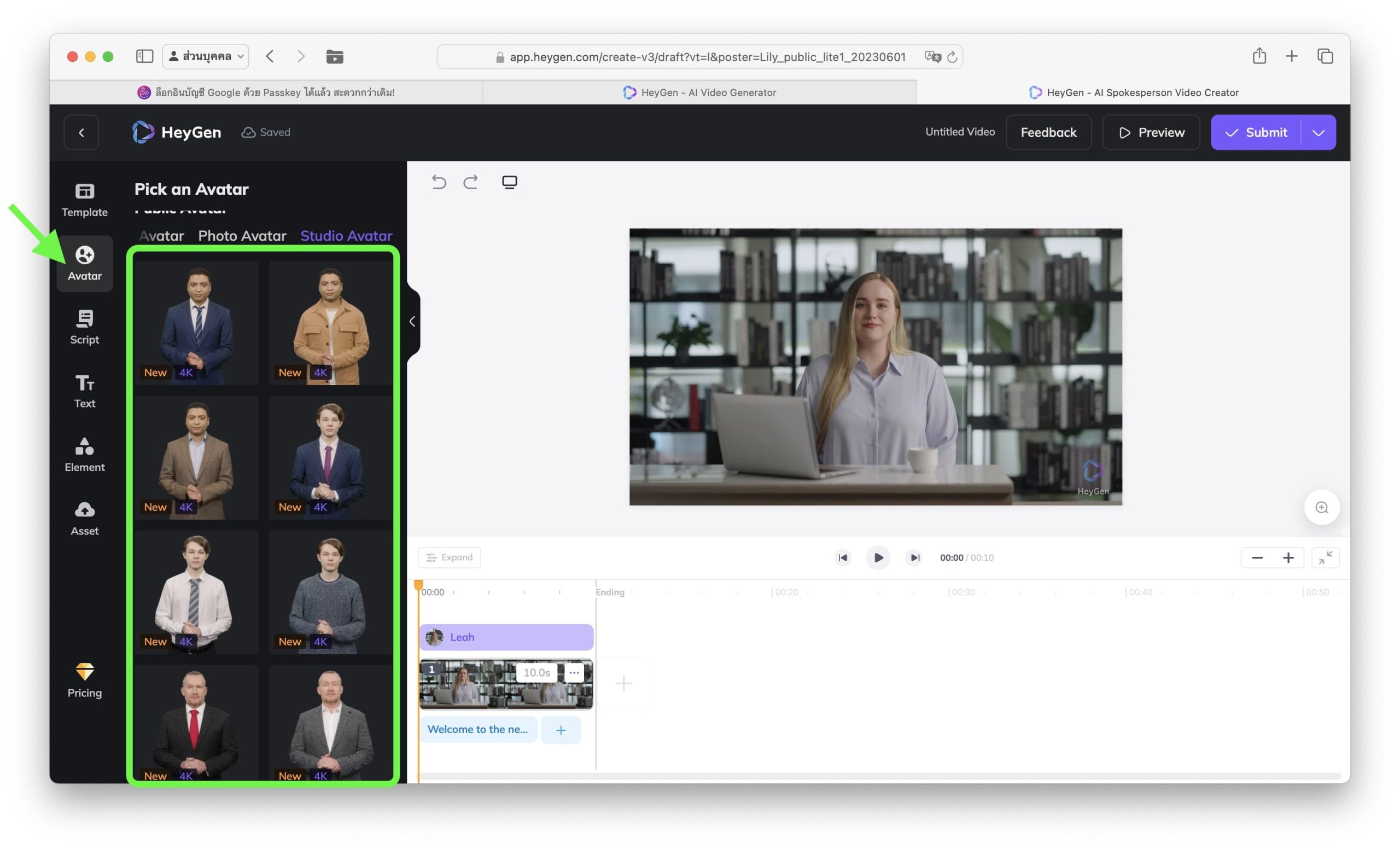
Task: Open the Asset upload panel
Action: [85, 517]
